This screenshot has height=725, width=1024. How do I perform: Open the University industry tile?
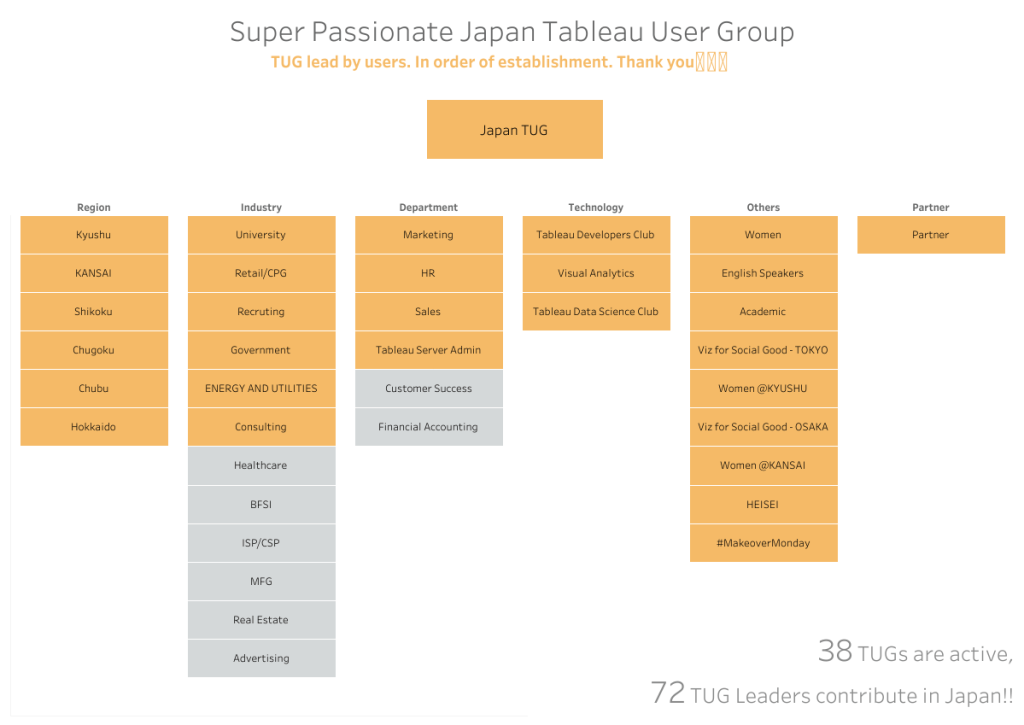261,235
